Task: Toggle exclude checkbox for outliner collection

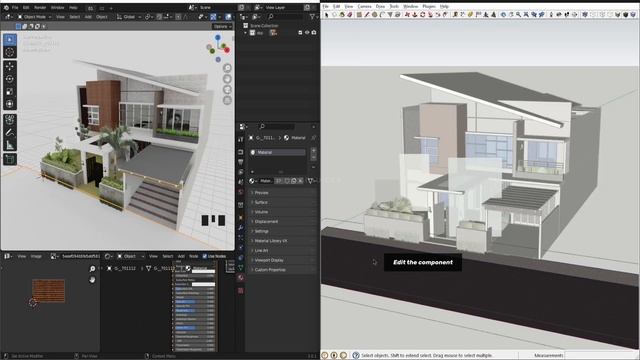Action: click(x=300, y=33)
